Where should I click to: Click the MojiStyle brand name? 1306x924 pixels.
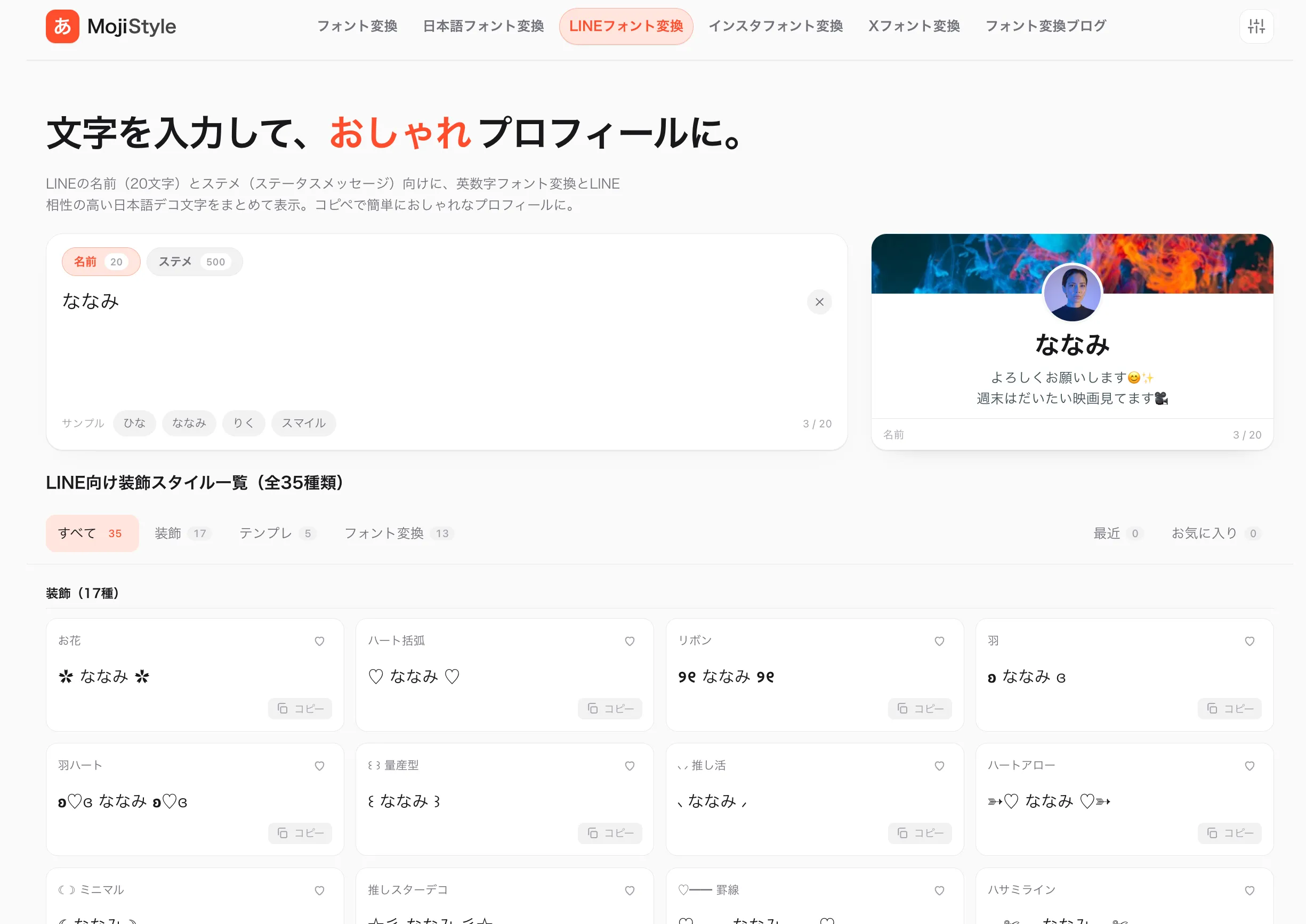point(132,26)
